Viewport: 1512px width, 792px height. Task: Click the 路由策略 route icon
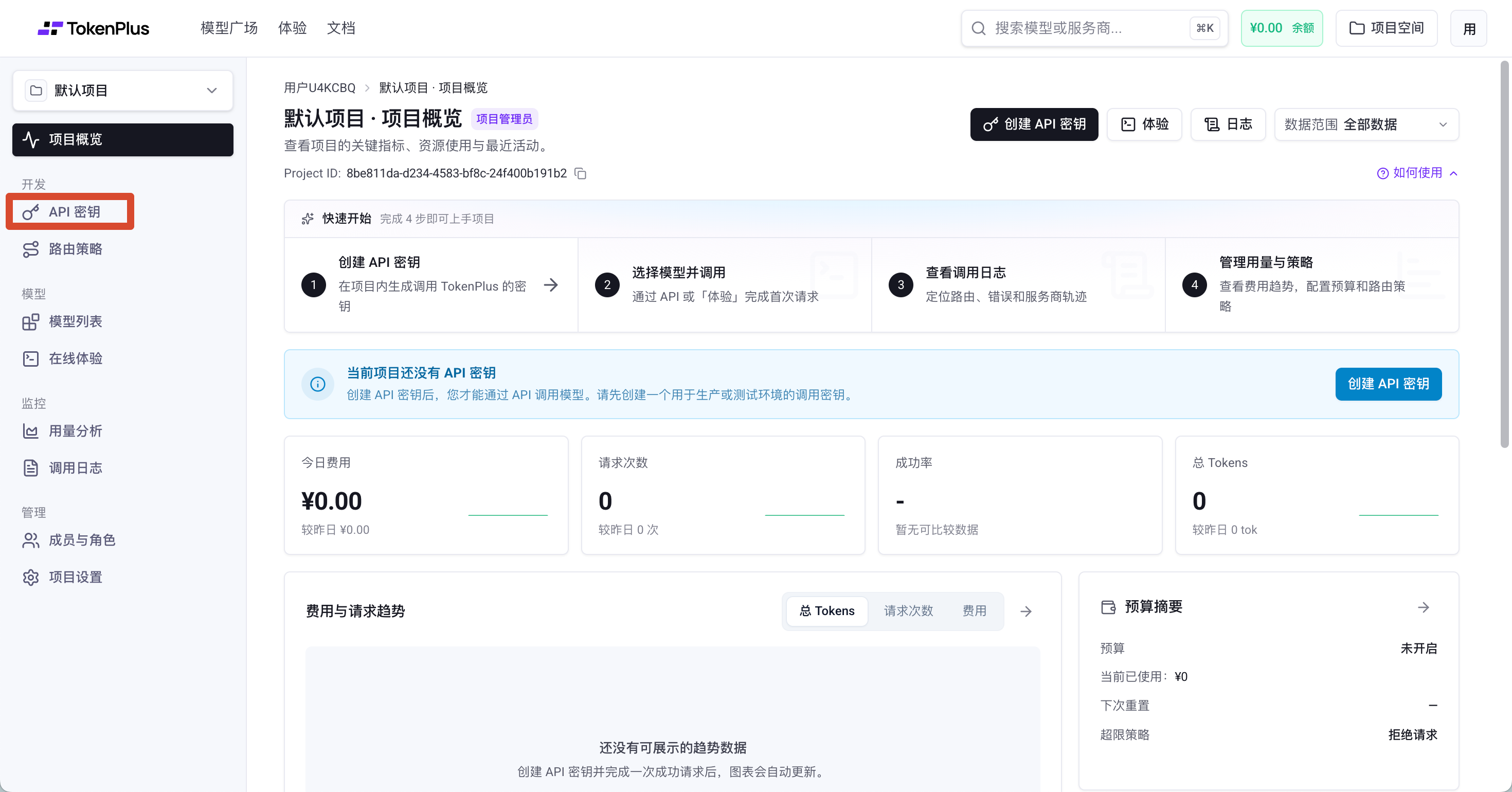click(30, 249)
